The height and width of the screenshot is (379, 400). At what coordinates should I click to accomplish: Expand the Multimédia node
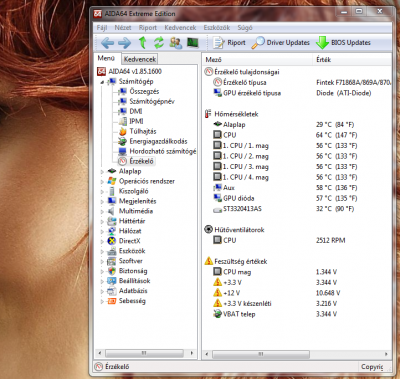click(102, 212)
